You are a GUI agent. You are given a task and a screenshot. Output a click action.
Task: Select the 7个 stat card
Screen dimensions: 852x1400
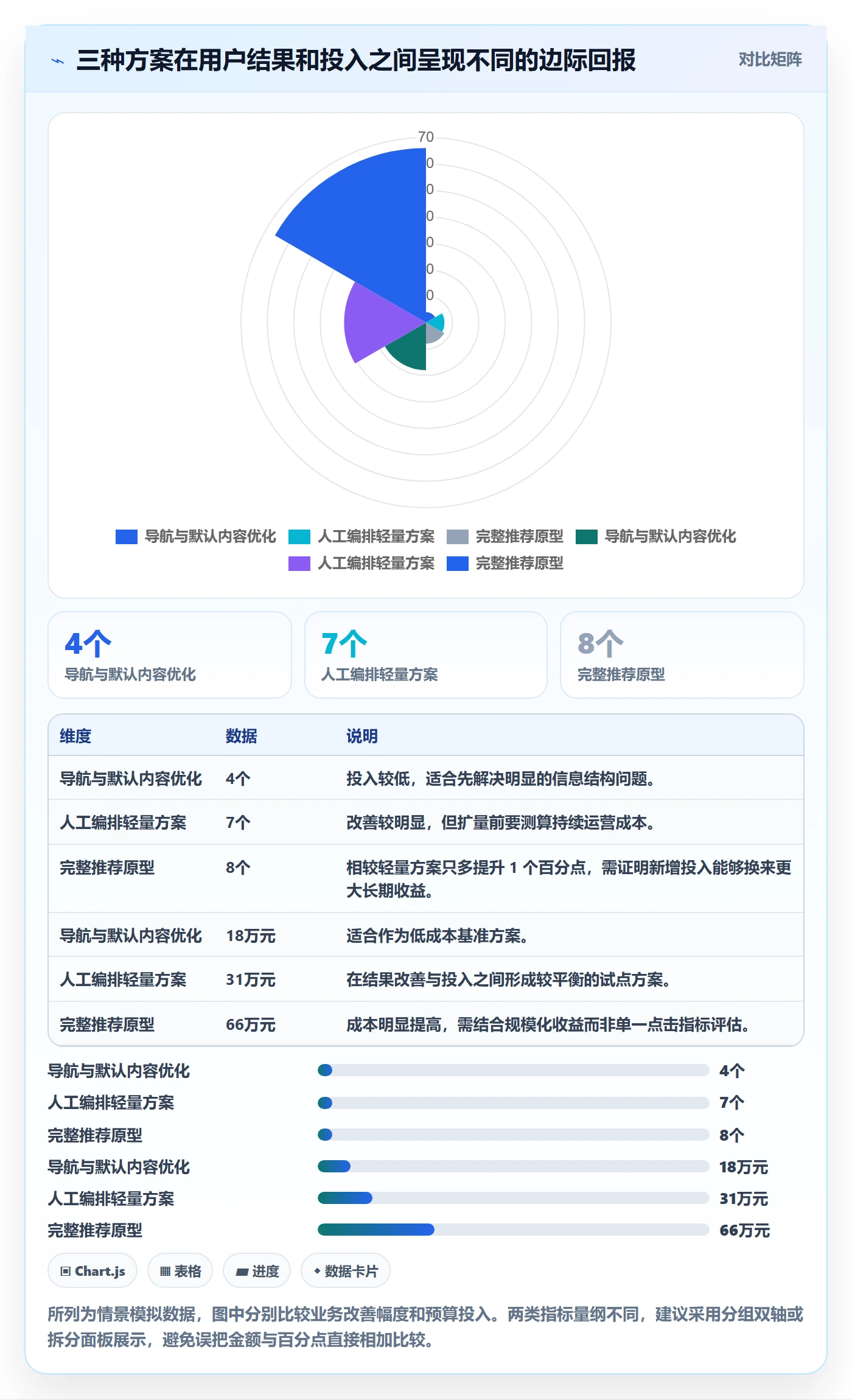[x=426, y=655]
